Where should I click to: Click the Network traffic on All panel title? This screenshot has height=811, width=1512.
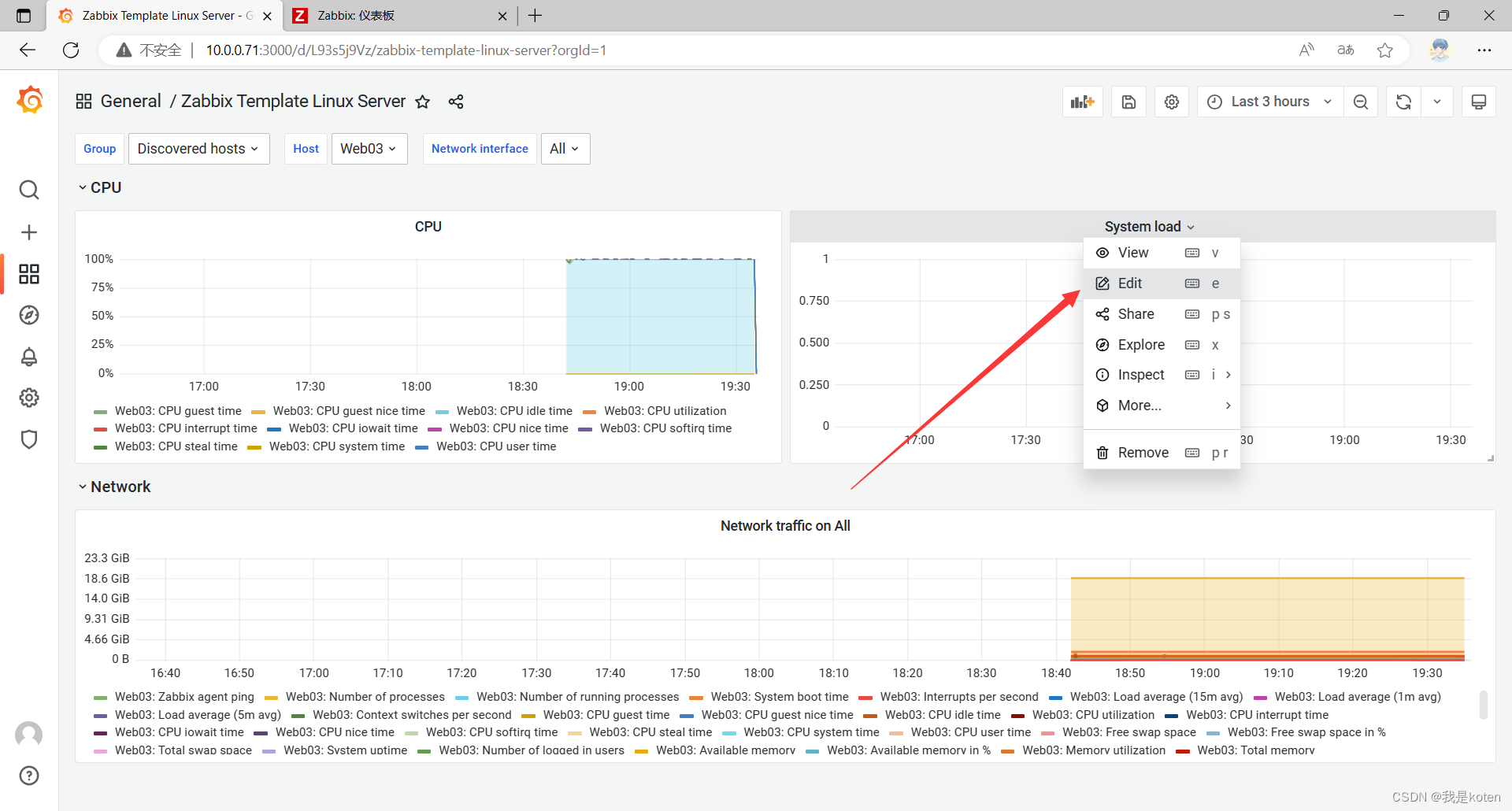pyautogui.click(x=785, y=526)
